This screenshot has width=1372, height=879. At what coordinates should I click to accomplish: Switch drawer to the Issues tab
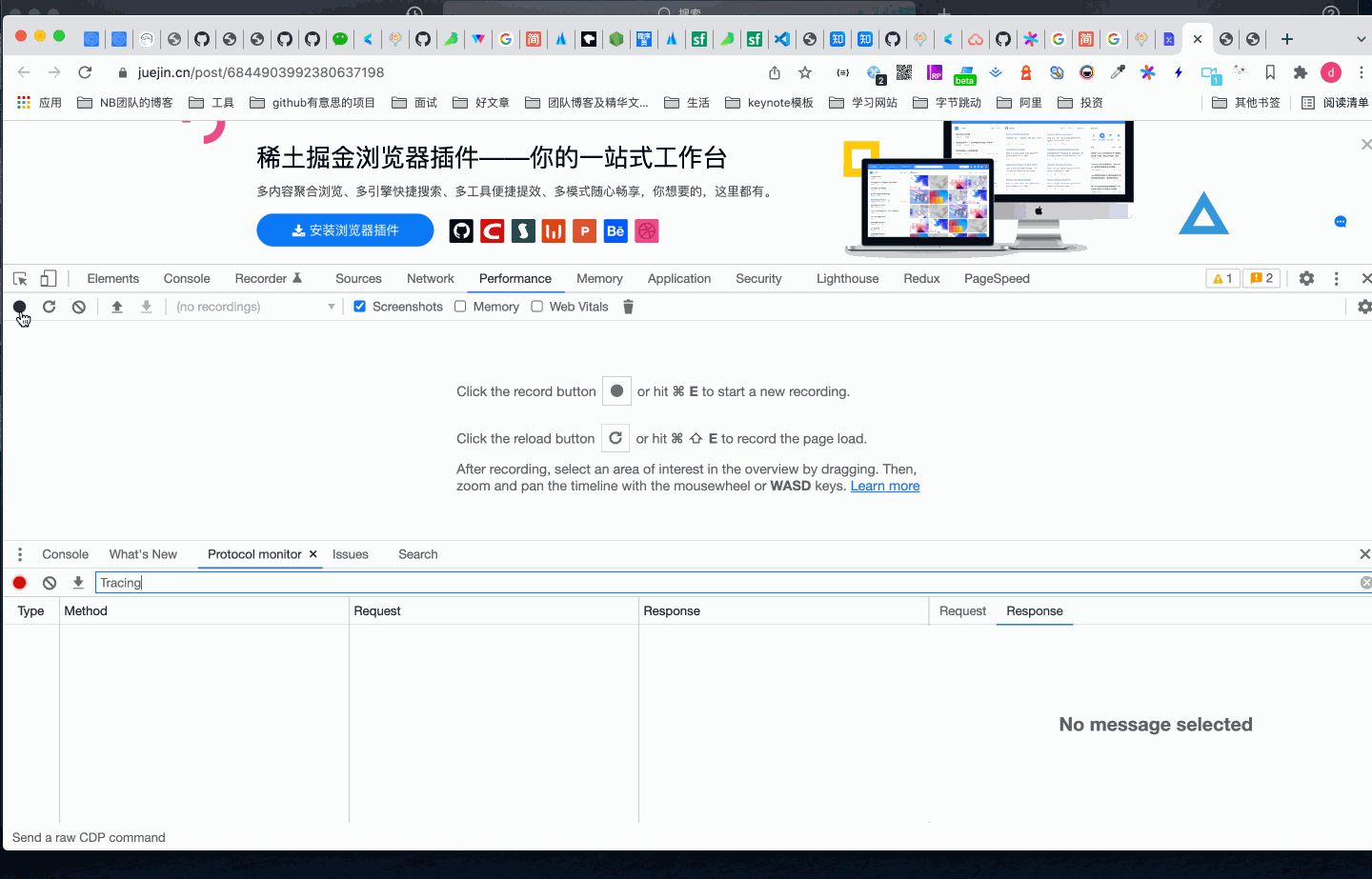350,554
